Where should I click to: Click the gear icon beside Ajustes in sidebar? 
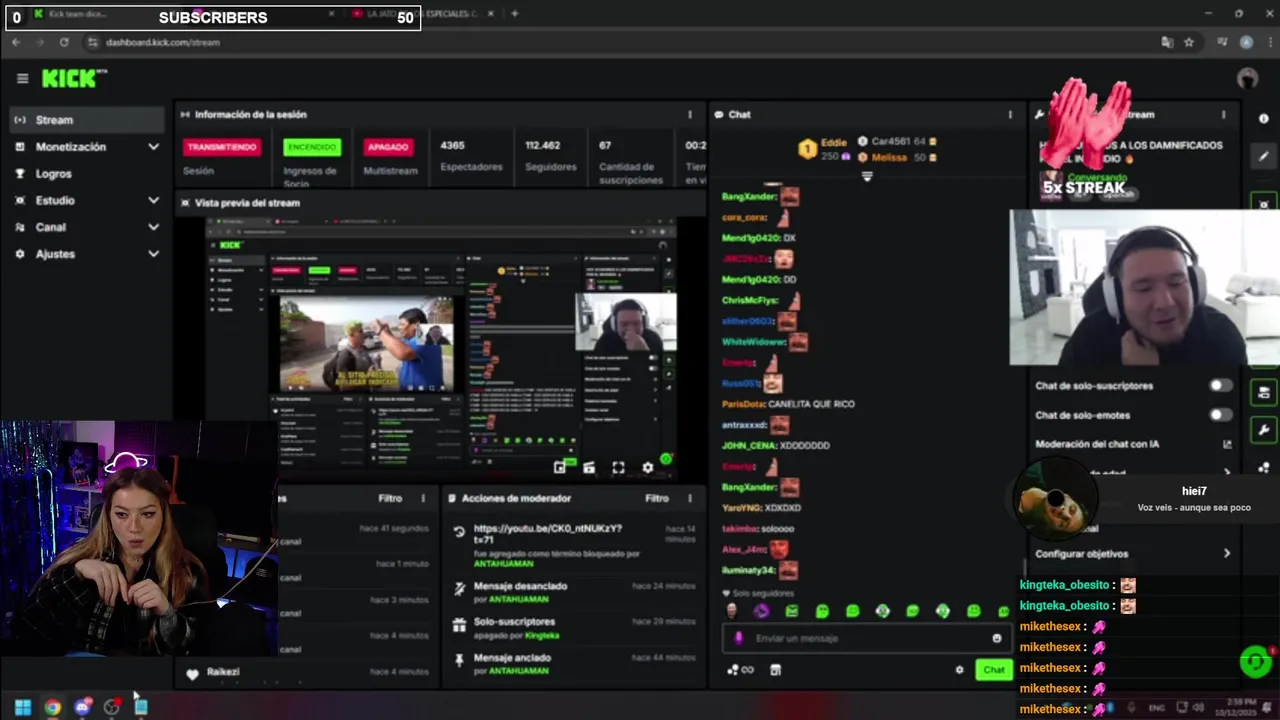click(20, 254)
